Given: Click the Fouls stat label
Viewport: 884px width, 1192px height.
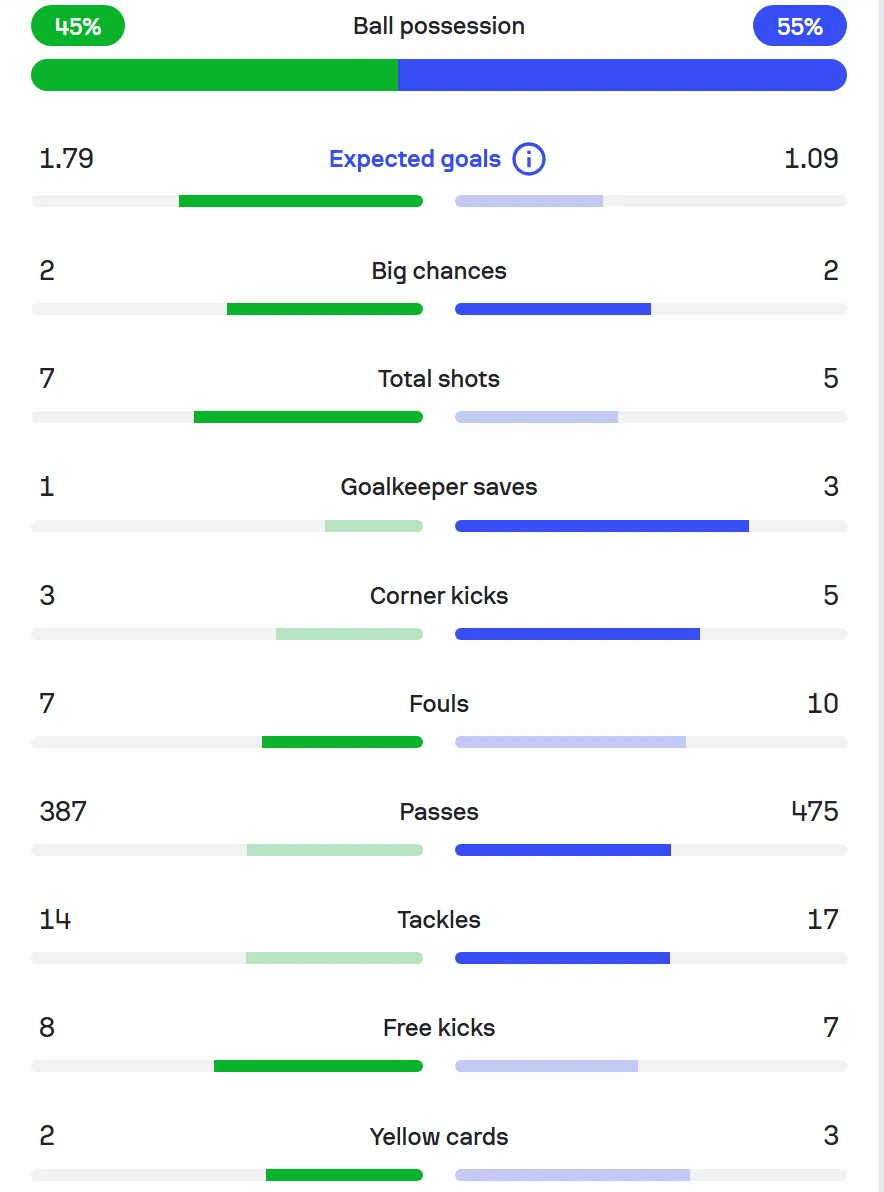Looking at the screenshot, I should [439, 704].
